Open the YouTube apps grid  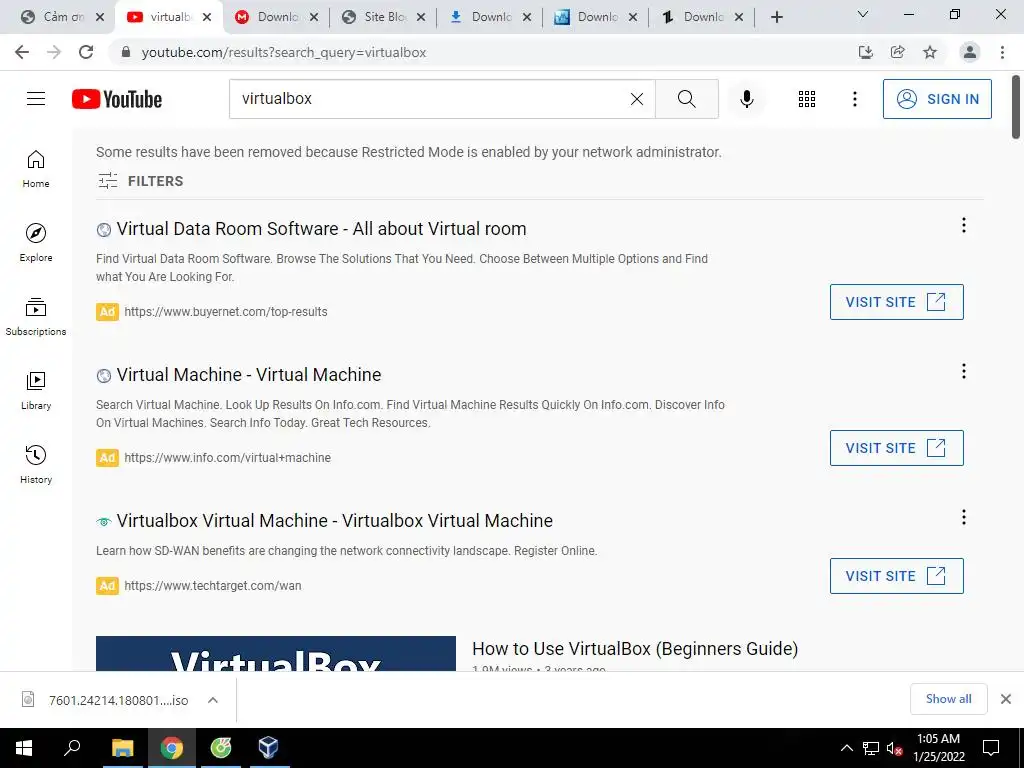point(807,99)
